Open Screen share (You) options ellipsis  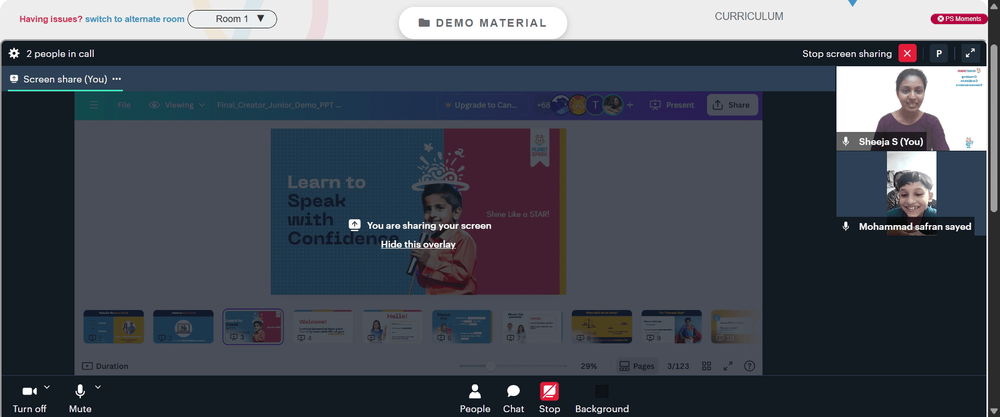point(117,79)
